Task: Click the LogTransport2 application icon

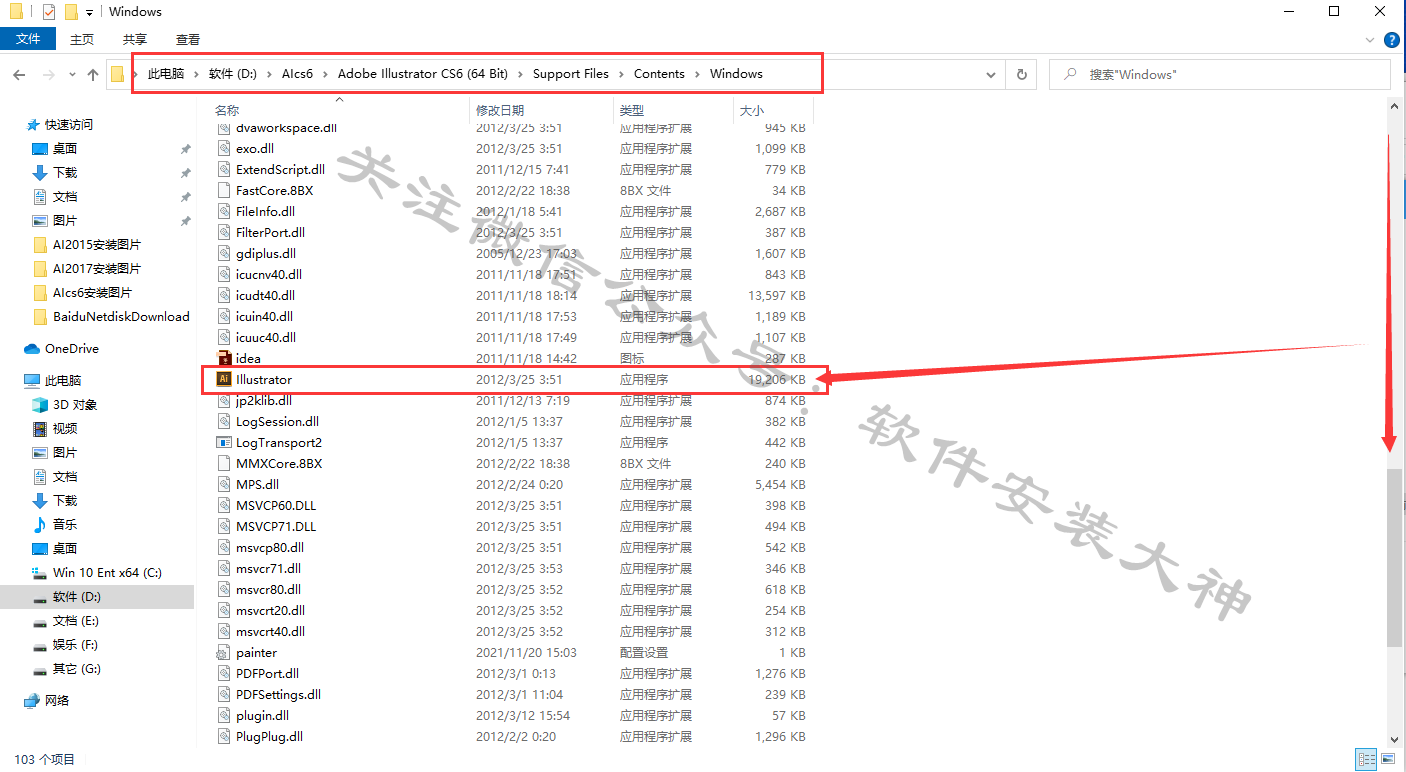Action: click(x=224, y=442)
